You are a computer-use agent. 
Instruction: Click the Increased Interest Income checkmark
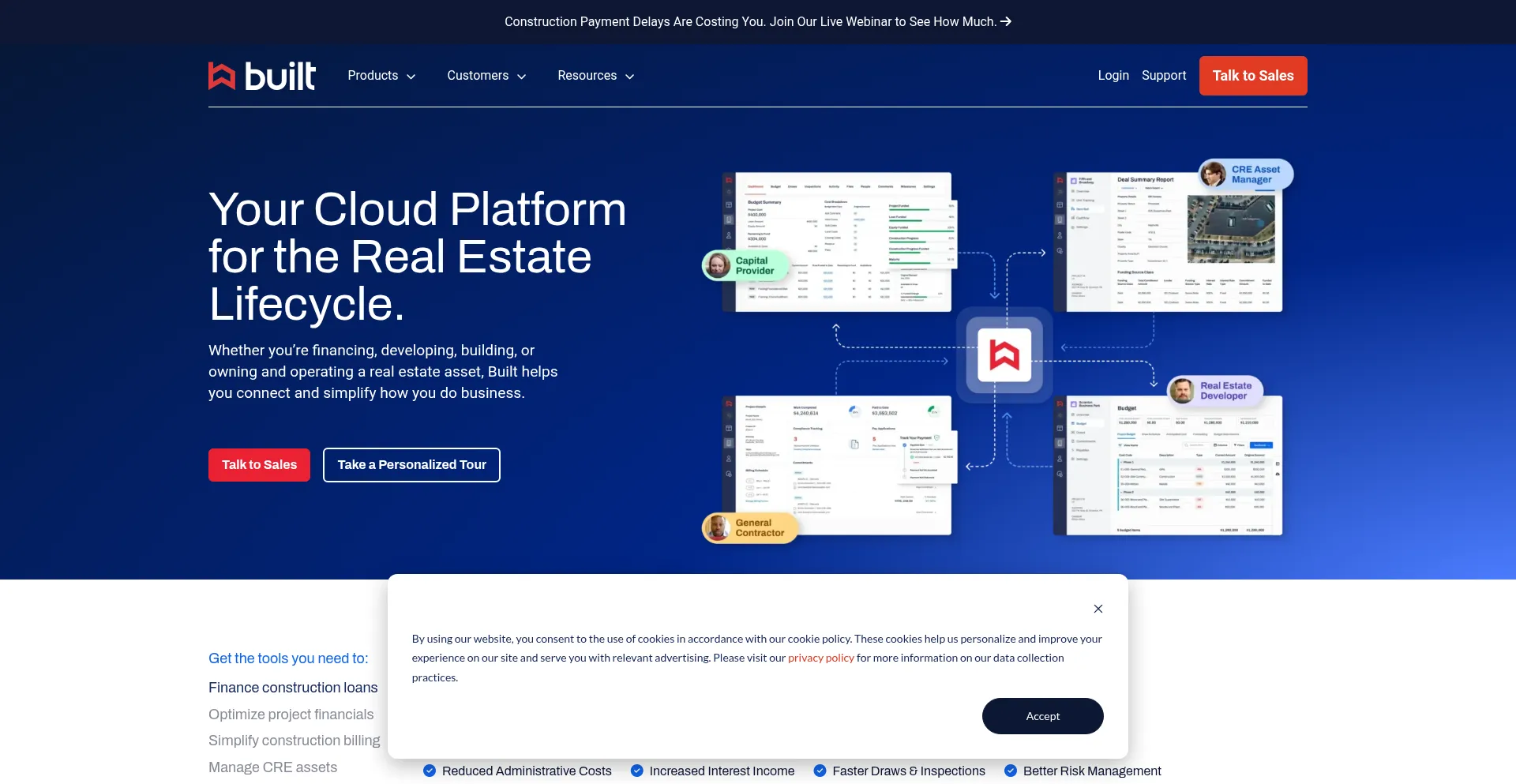[637, 771]
